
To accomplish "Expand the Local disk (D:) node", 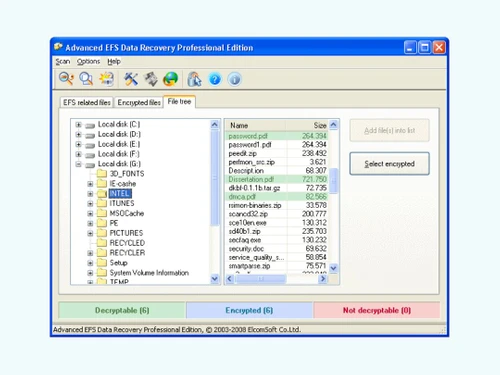I will (78, 134).
